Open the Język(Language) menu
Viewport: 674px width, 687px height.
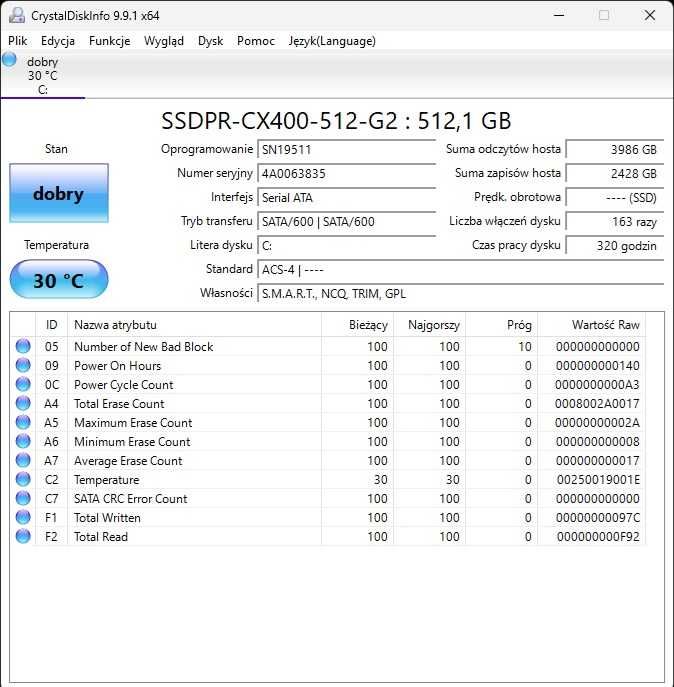tap(332, 41)
